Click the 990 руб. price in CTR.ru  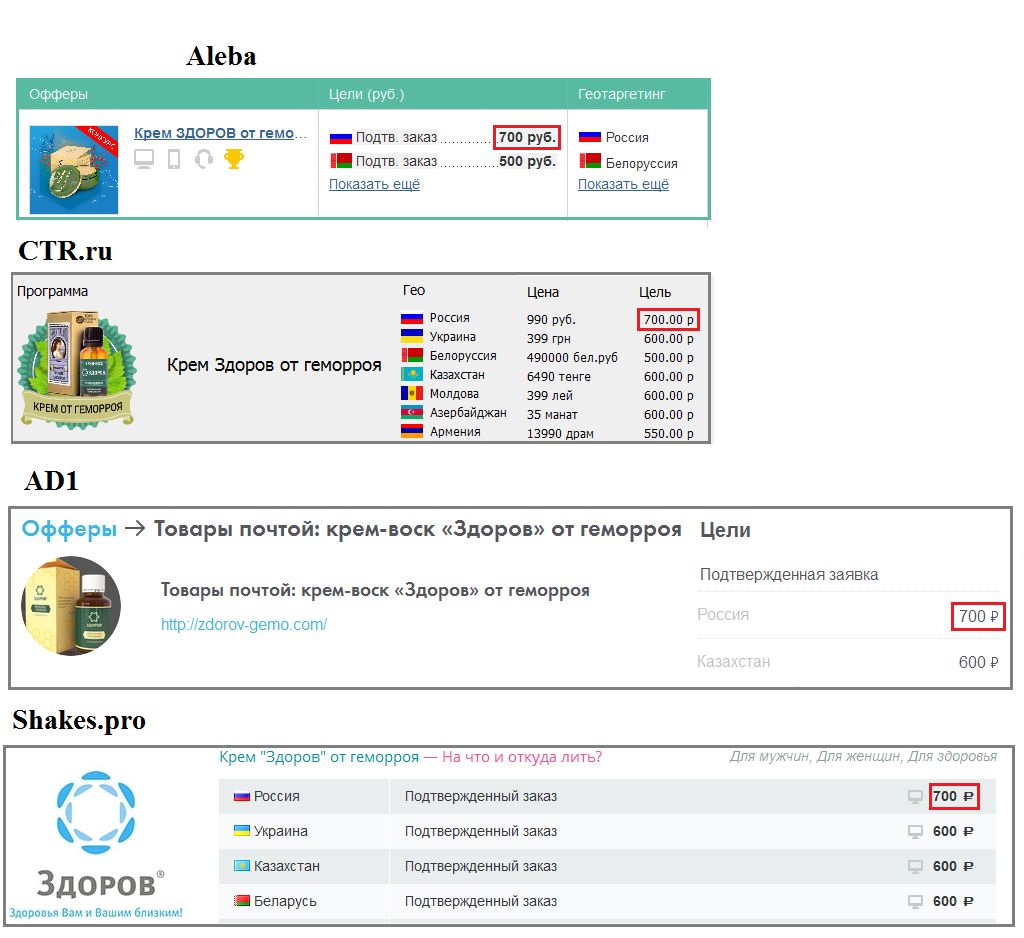click(551, 320)
